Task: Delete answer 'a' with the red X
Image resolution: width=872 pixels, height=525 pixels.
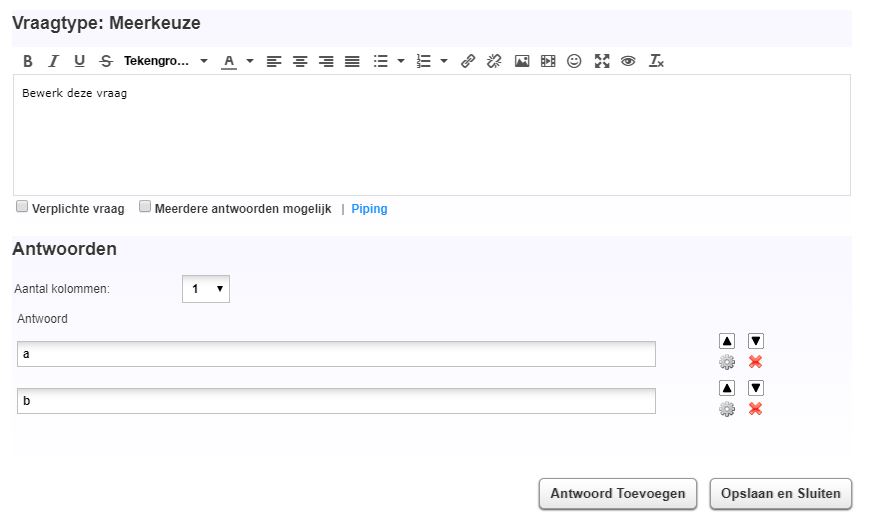Action: (756, 362)
